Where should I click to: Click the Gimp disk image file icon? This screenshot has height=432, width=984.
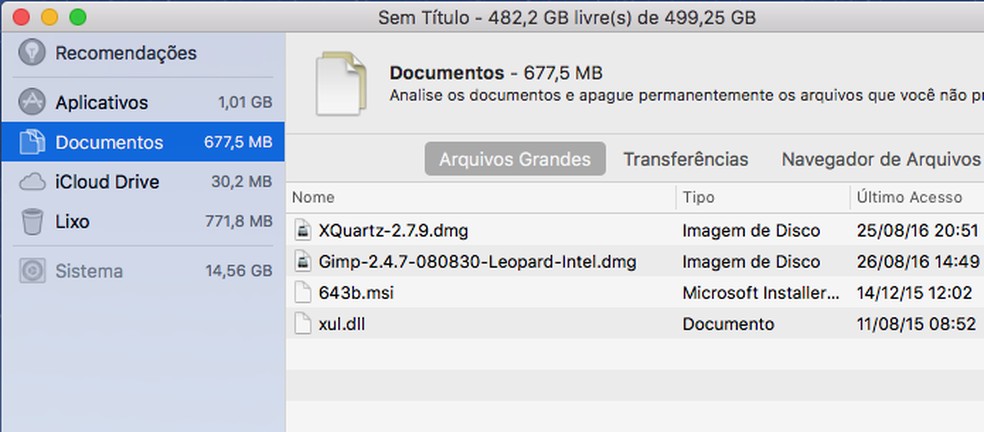tap(304, 262)
